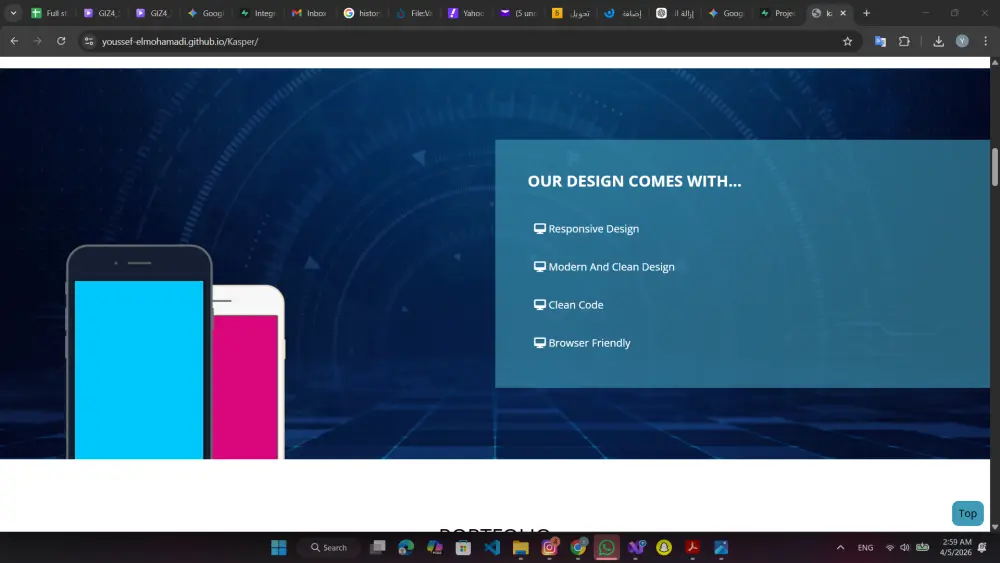
Task: Switch to the histor Google search tab
Action: tap(362, 13)
